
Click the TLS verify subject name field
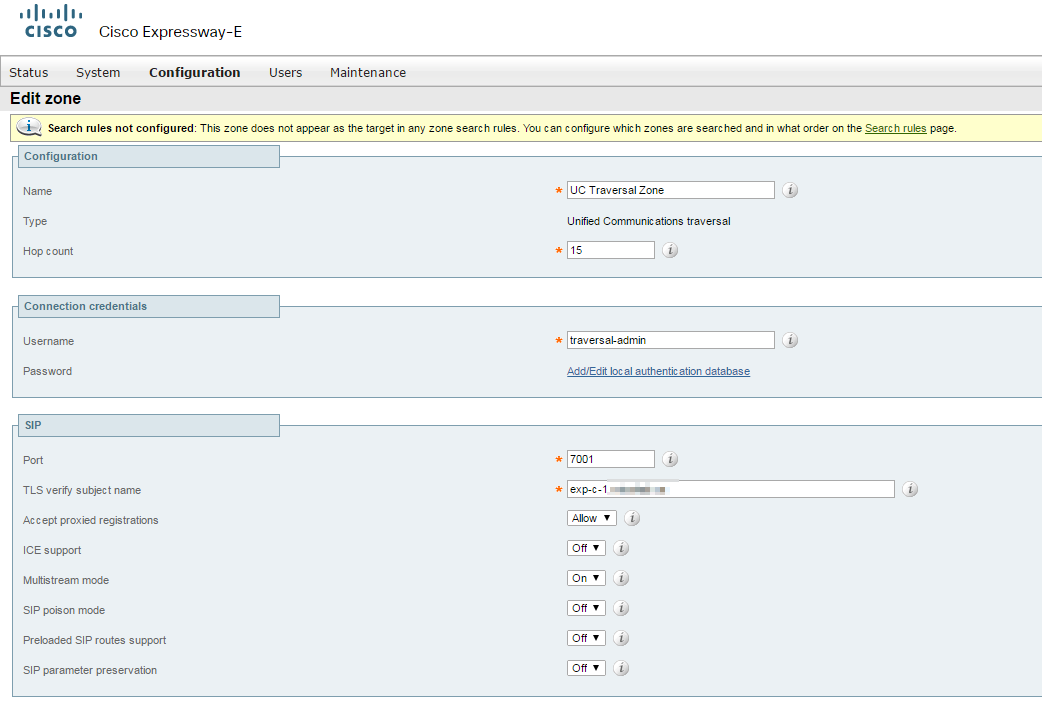730,489
